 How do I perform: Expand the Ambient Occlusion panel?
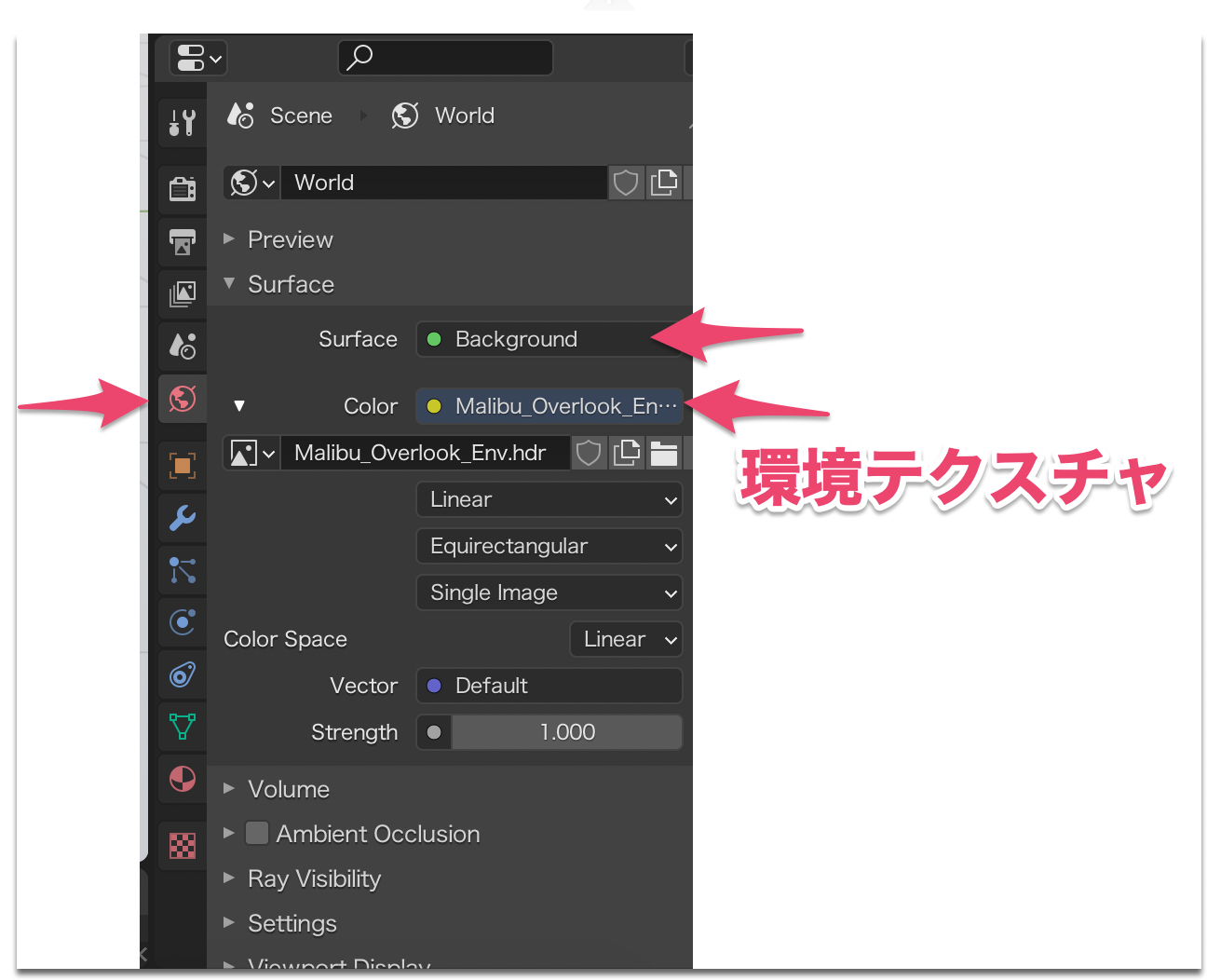[229, 834]
